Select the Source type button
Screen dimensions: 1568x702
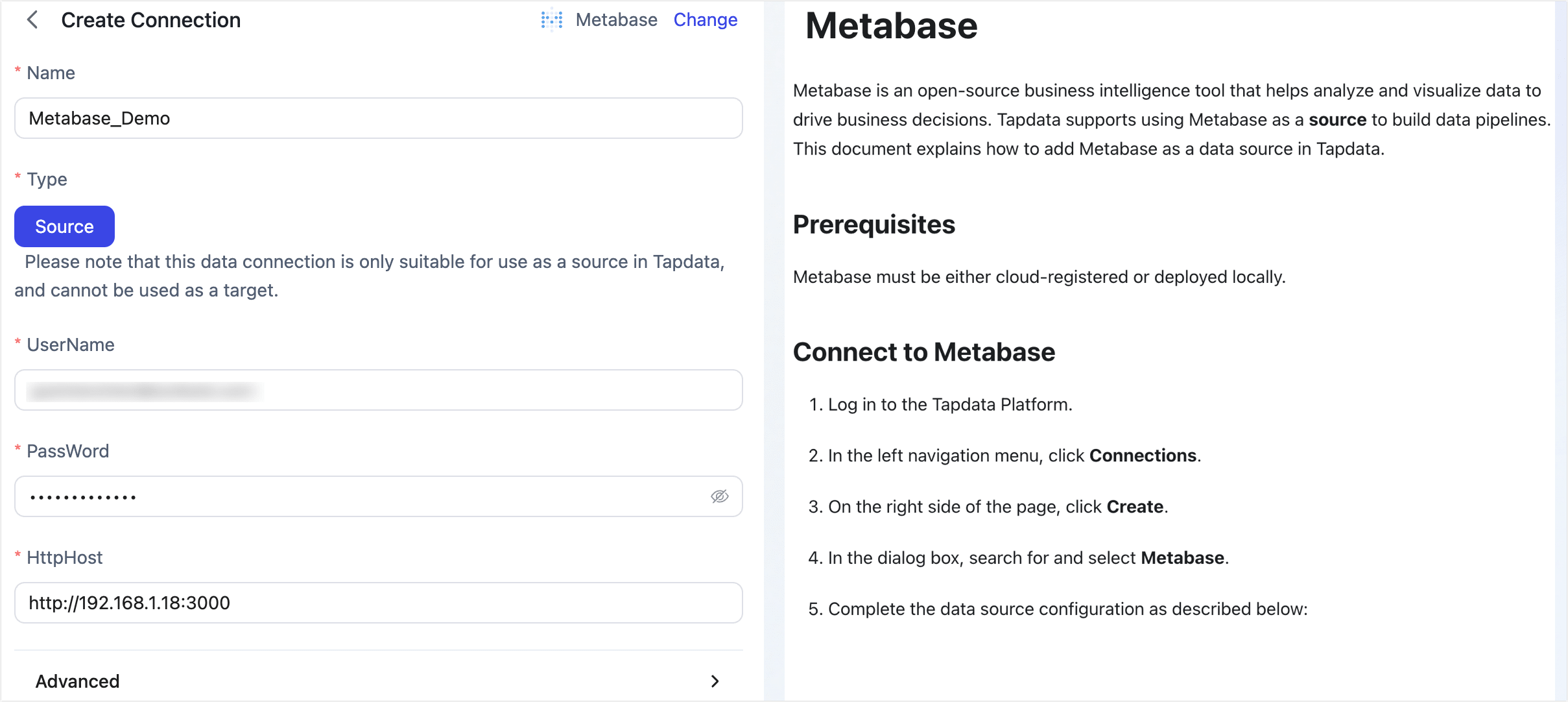(x=64, y=226)
